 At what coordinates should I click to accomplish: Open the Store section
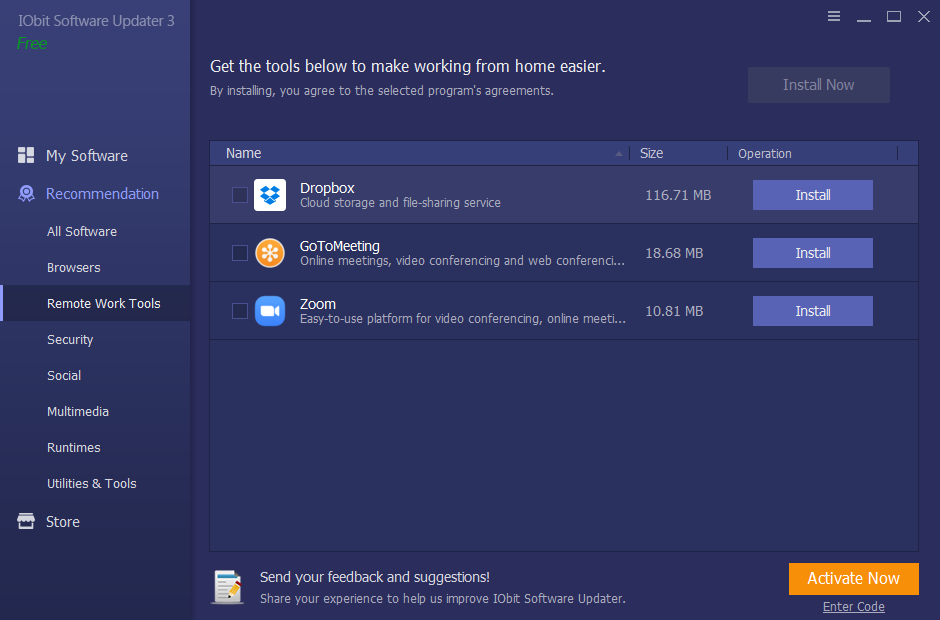pyautogui.click(x=63, y=522)
